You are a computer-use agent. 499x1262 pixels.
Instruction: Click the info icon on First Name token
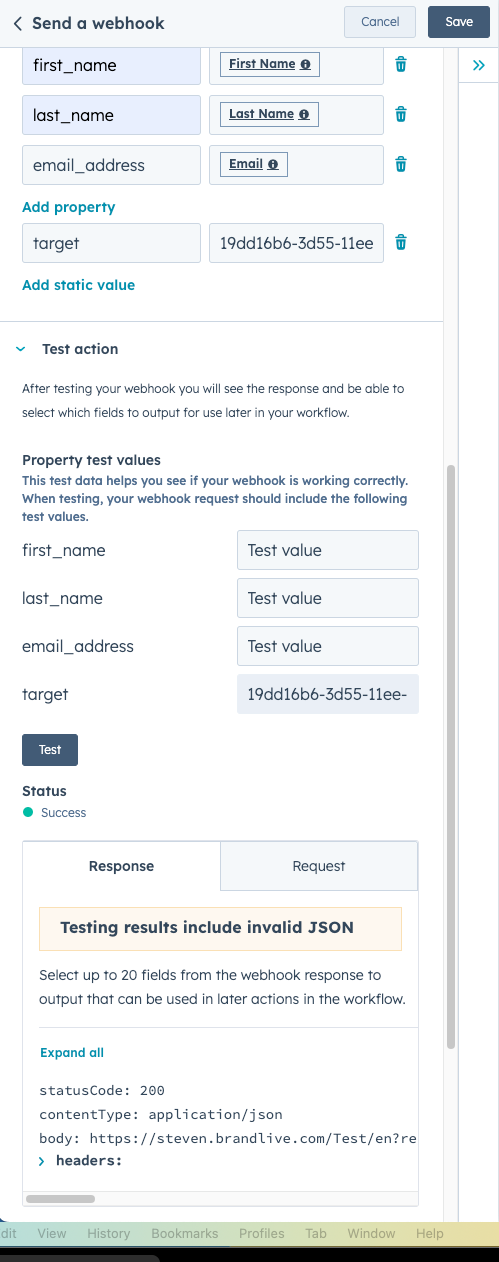305,65
